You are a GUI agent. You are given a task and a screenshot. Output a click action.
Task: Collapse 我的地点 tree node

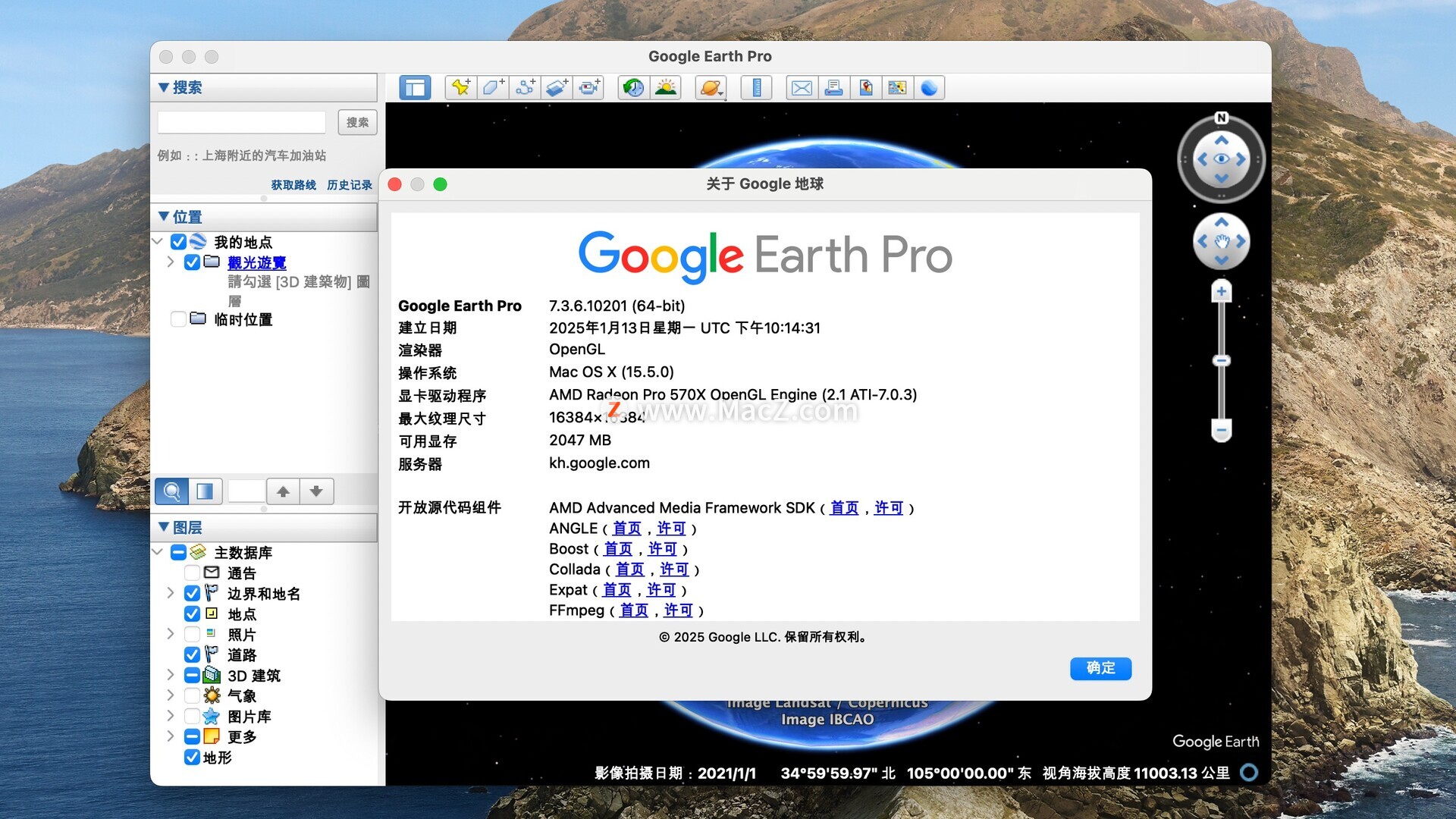point(157,242)
